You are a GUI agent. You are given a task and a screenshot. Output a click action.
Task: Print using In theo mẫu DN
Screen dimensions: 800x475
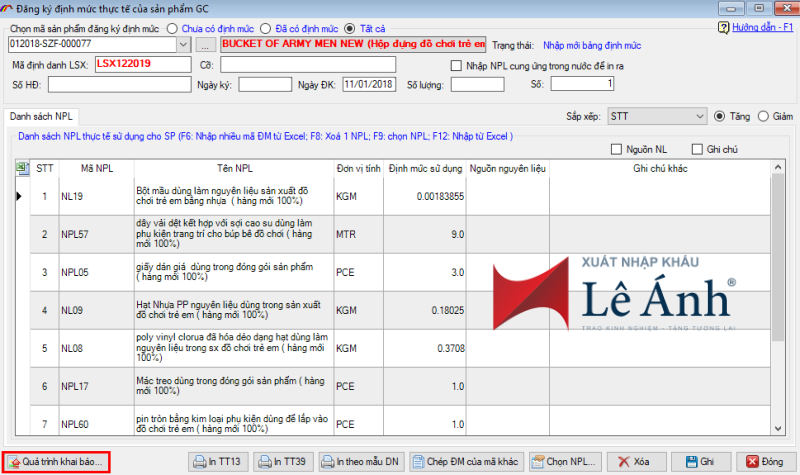coord(362,462)
